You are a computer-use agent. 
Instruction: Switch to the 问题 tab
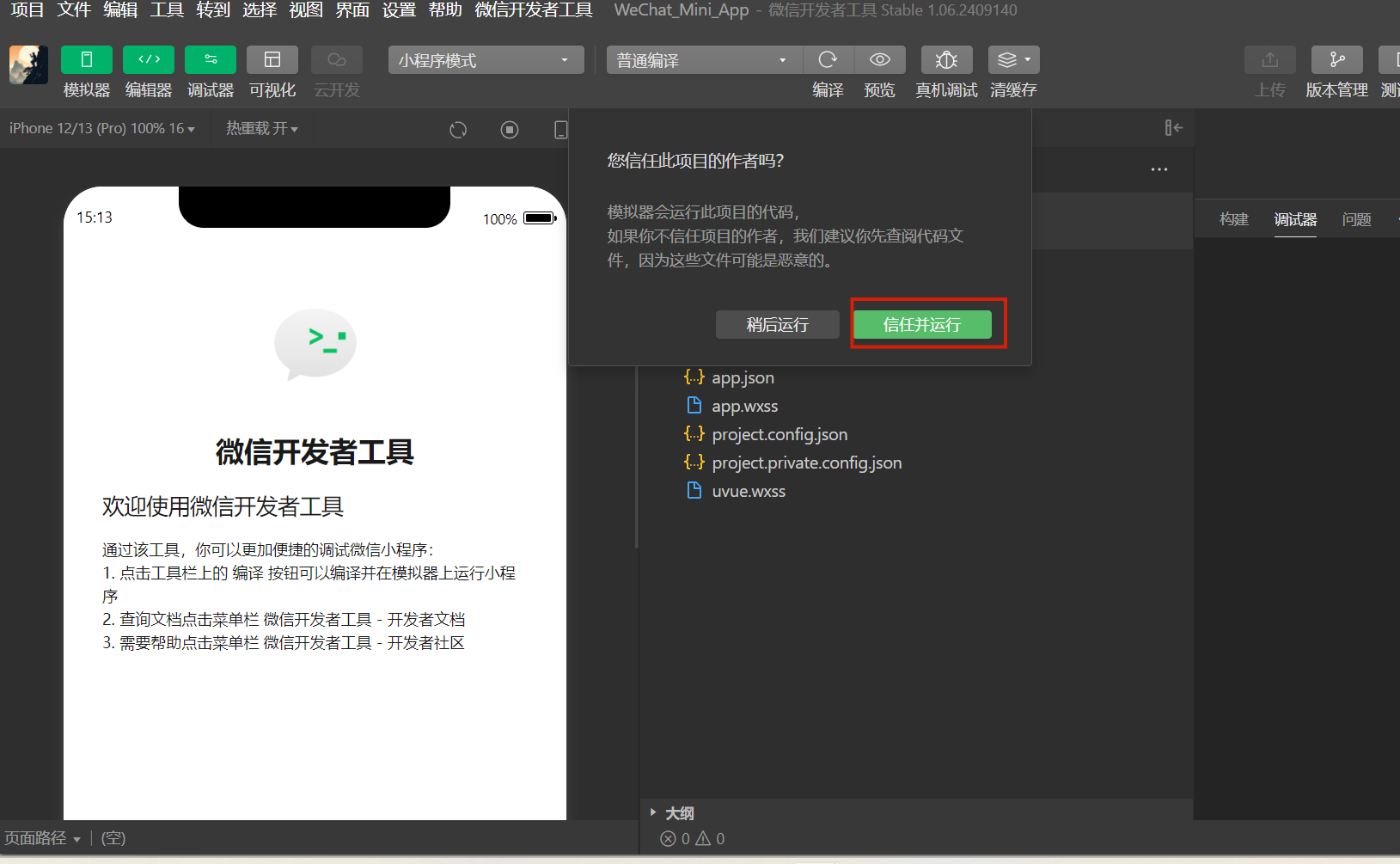coord(1357,219)
